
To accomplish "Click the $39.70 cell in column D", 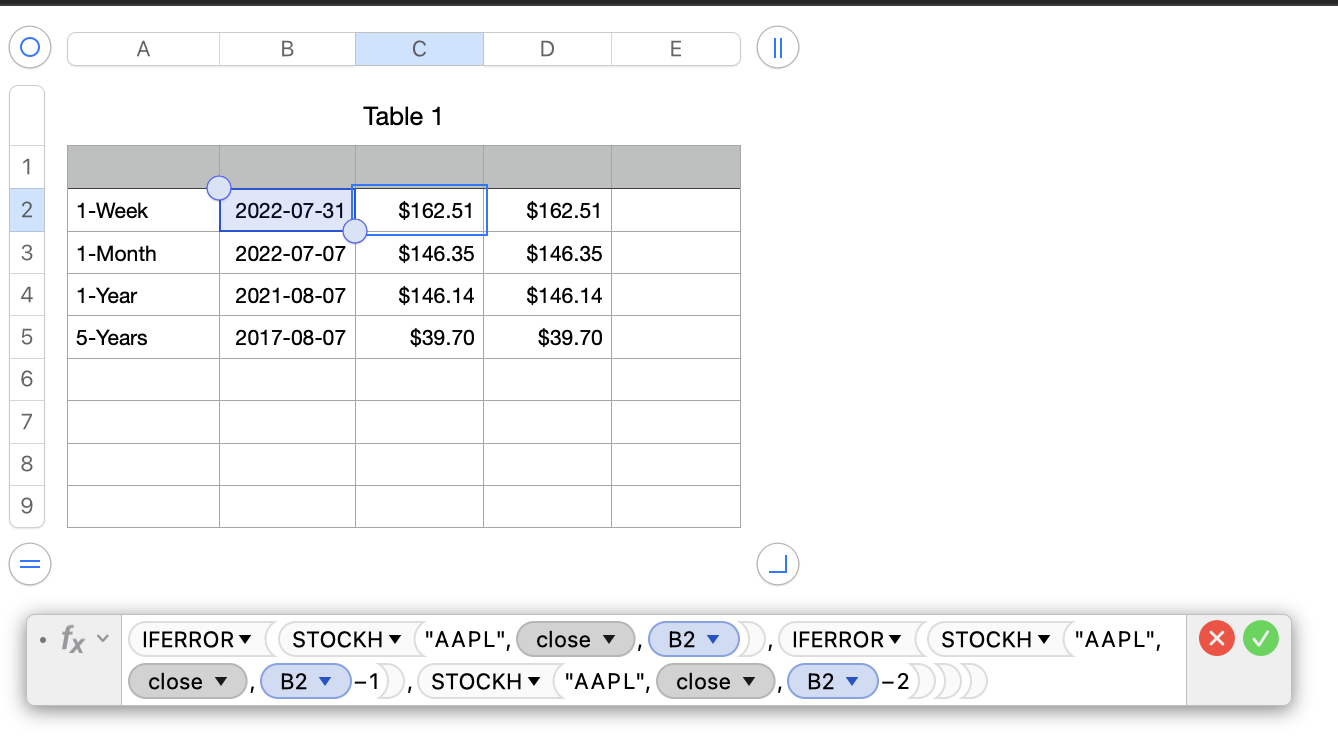I will (x=547, y=338).
